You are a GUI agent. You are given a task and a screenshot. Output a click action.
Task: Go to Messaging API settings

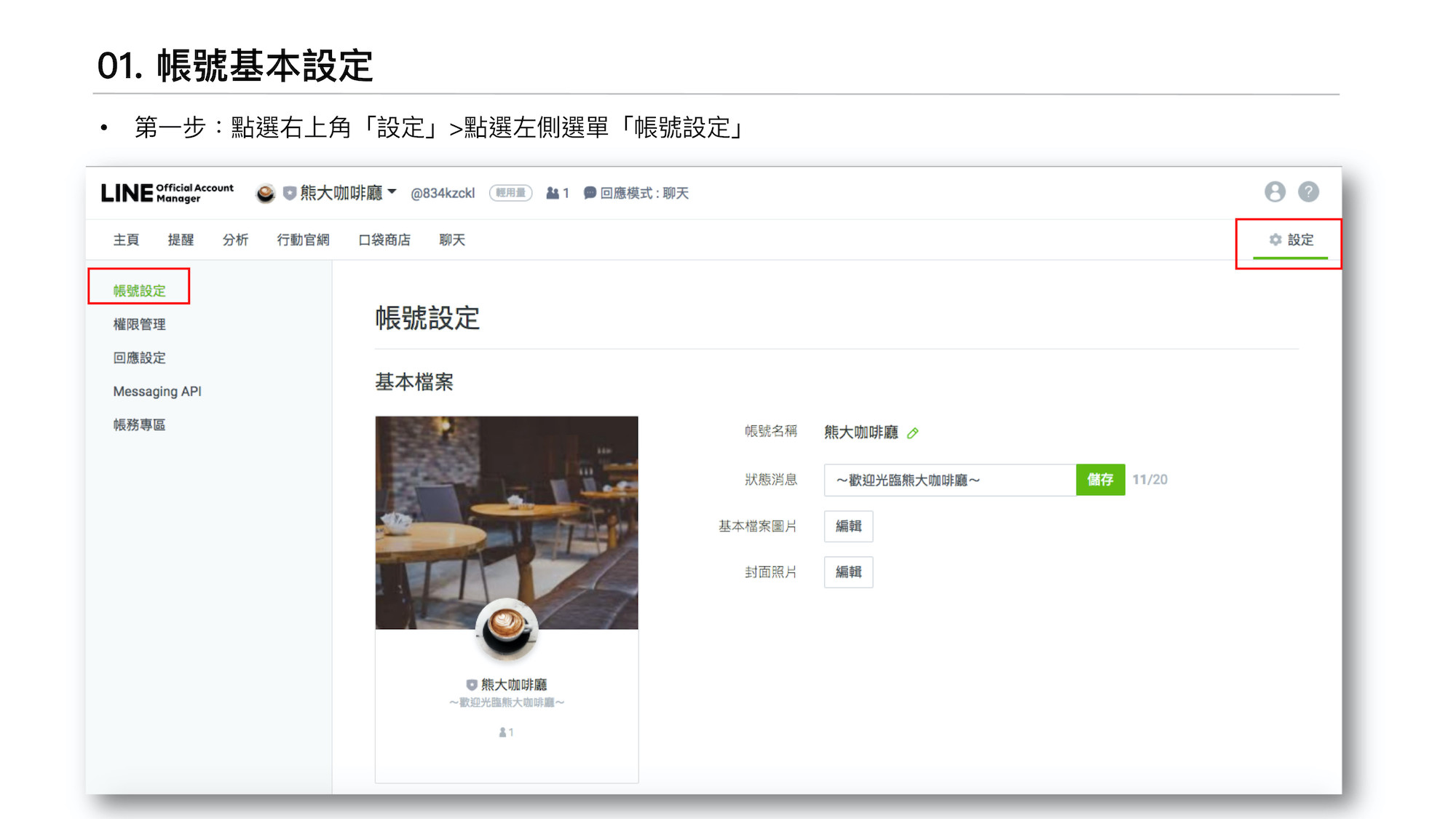(157, 391)
